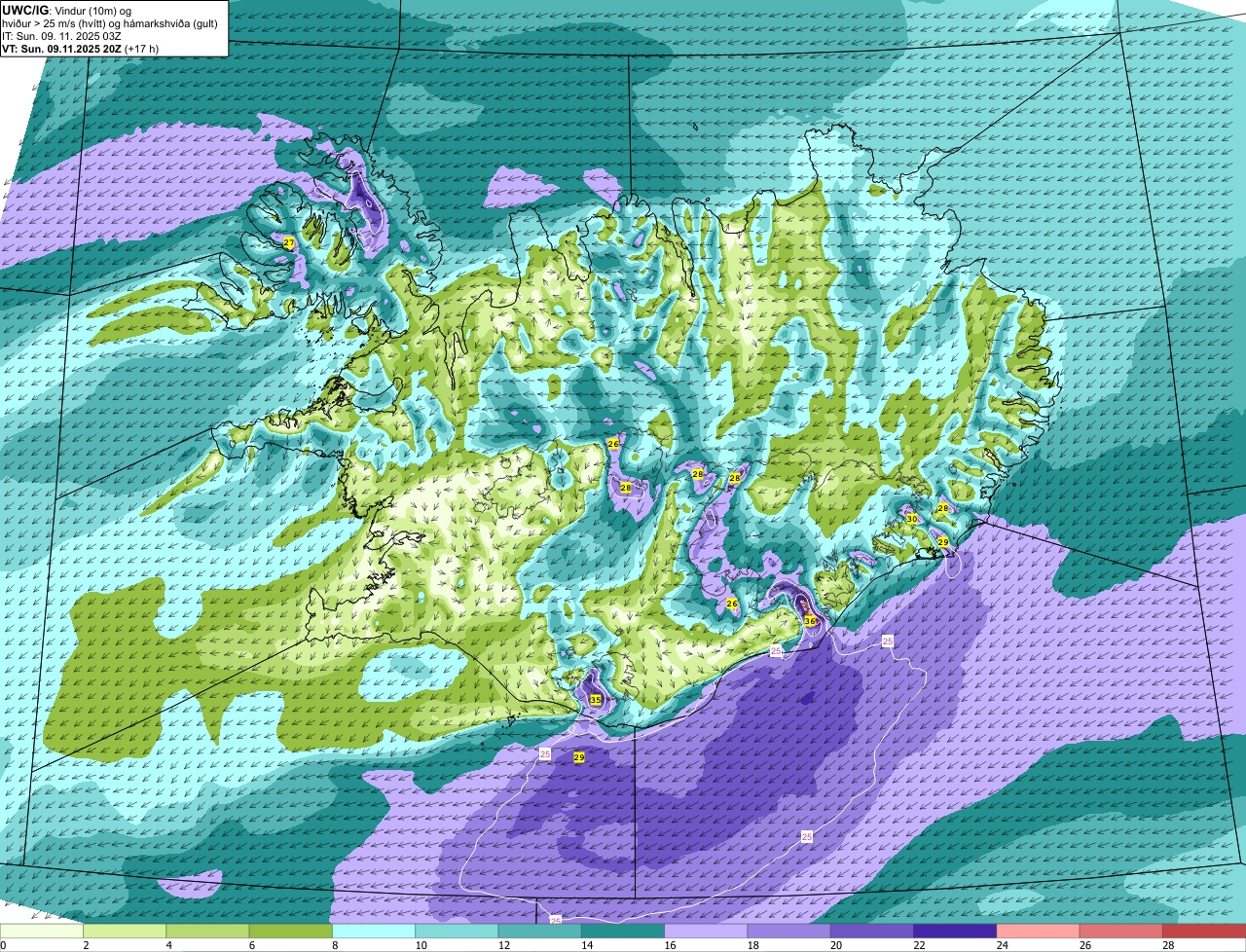Click the red legend swatch above 28 m/s
Image resolution: width=1246 pixels, height=952 pixels.
tap(1204, 931)
